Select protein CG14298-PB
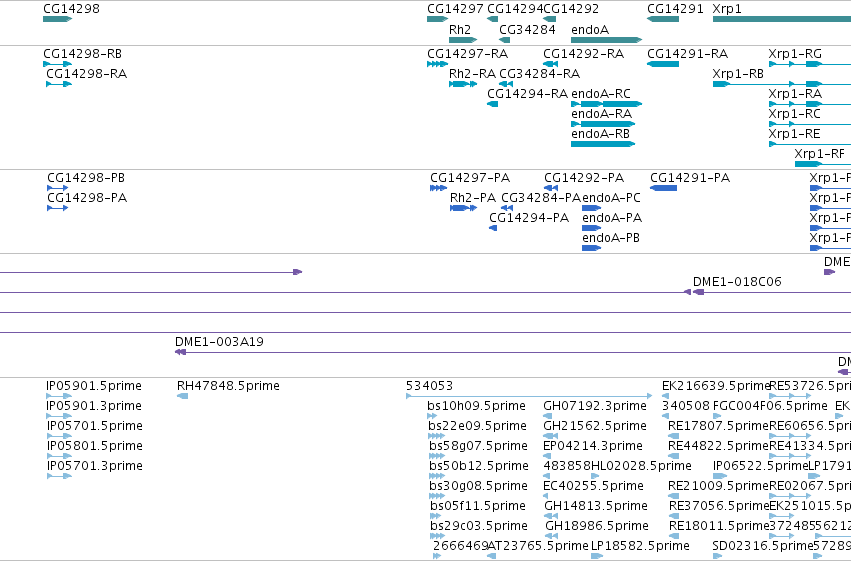The height and width of the screenshot is (561, 851). click(x=58, y=188)
